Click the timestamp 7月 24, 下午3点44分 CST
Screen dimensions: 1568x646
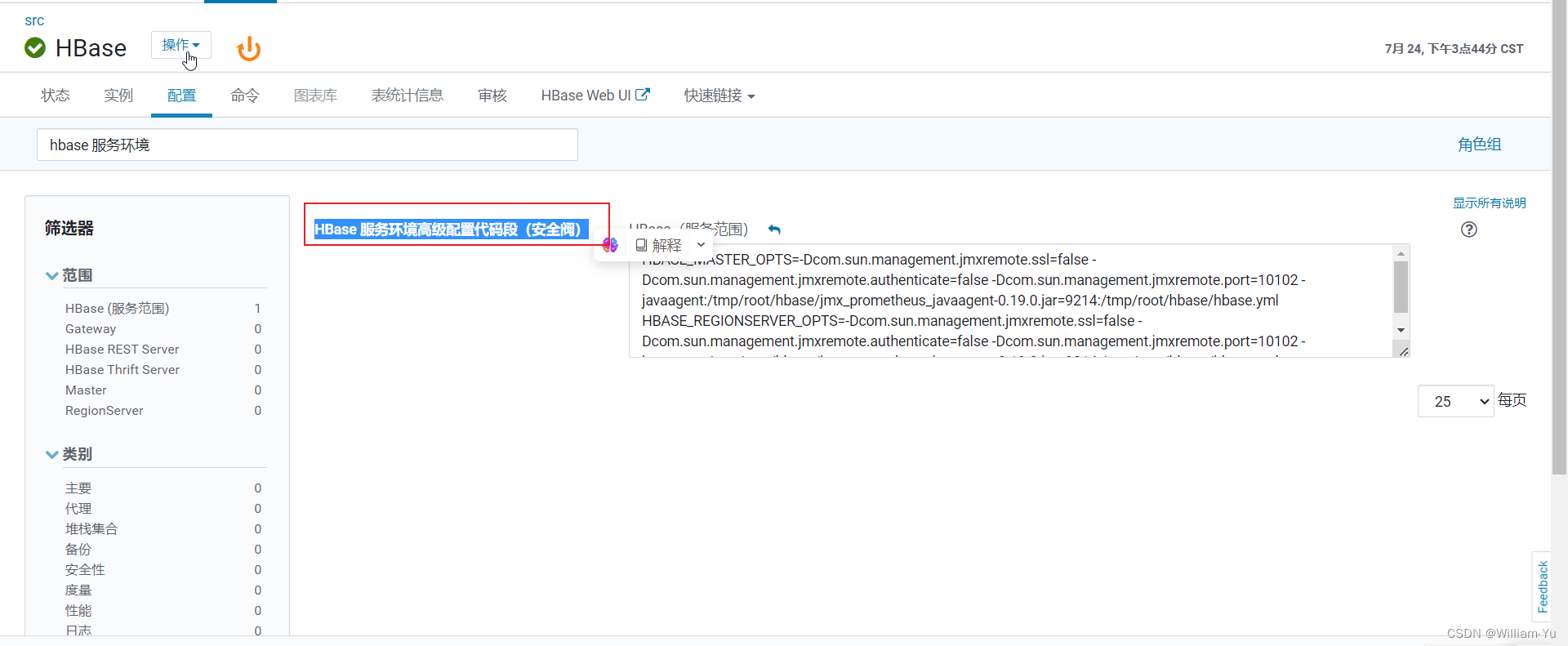click(1454, 49)
